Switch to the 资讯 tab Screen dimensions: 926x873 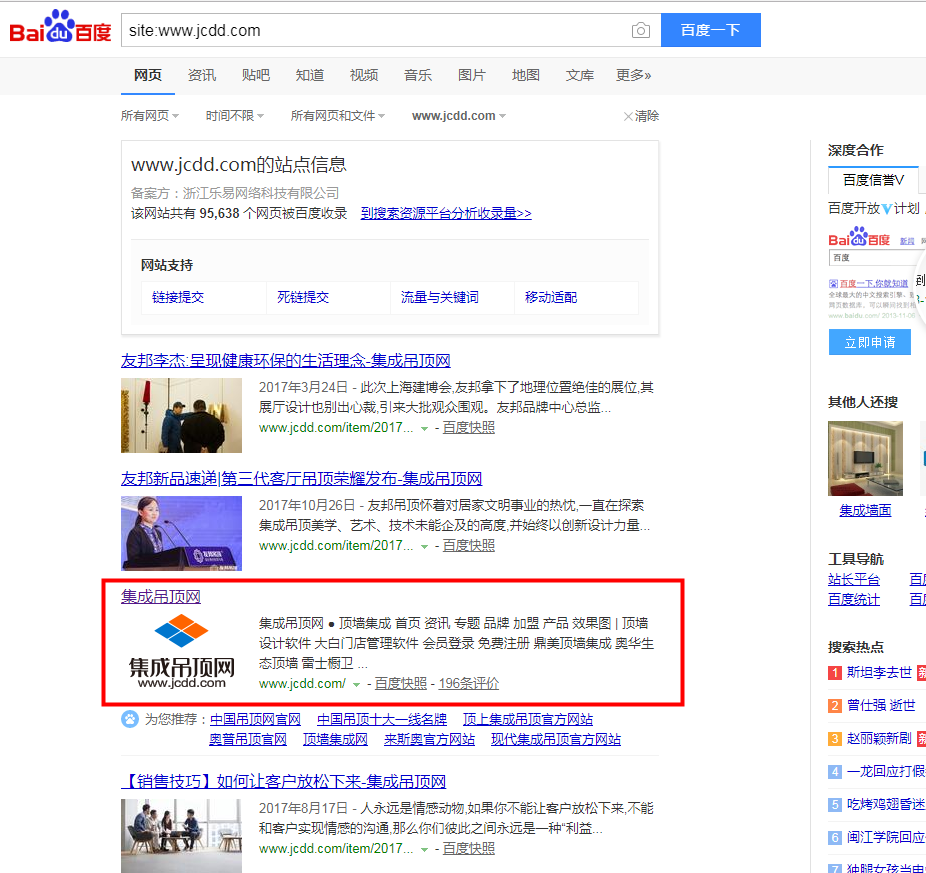coord(202,75)
